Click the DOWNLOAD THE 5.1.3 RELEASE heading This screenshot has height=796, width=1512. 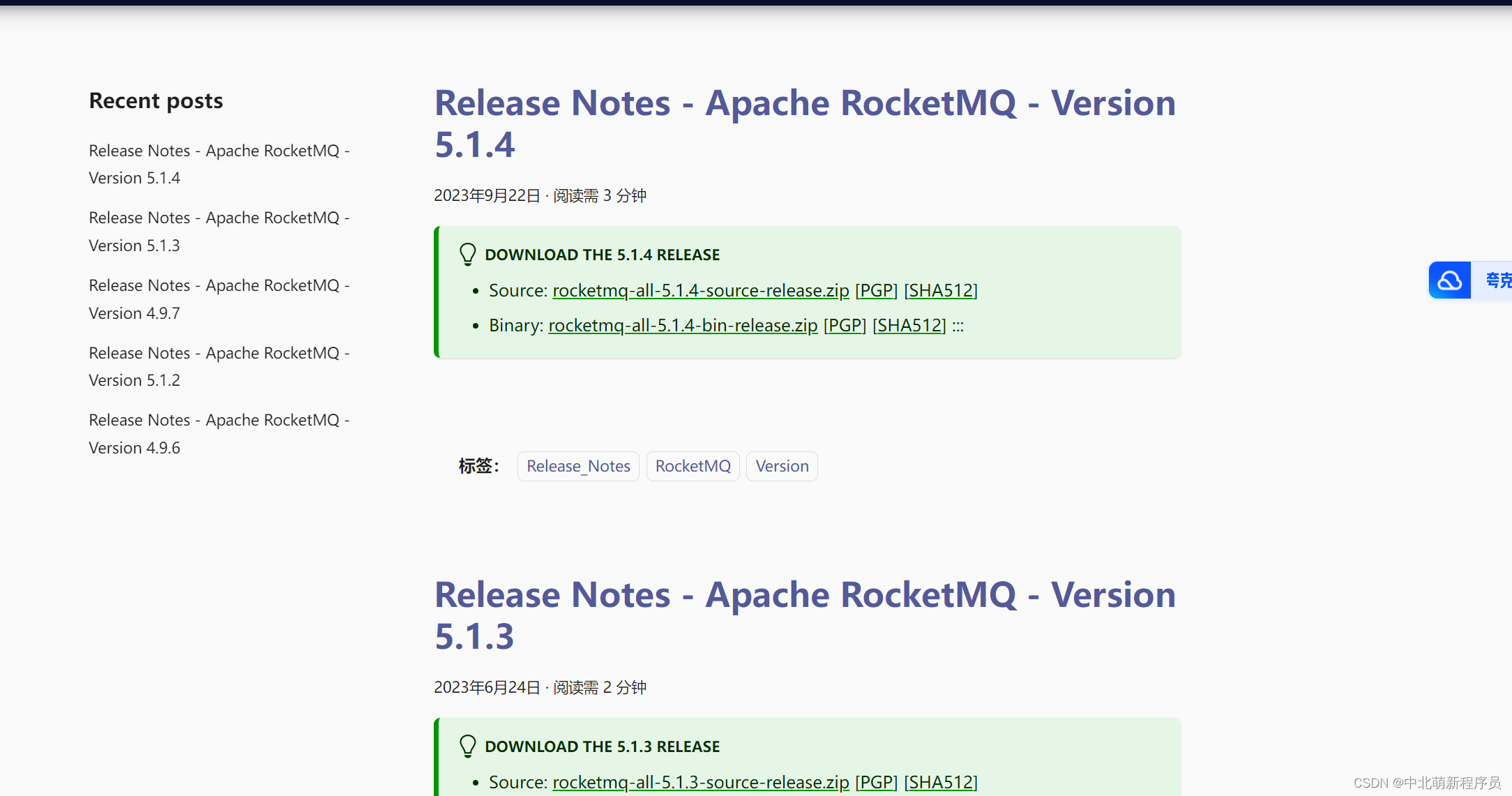click(x=602, y=746)
